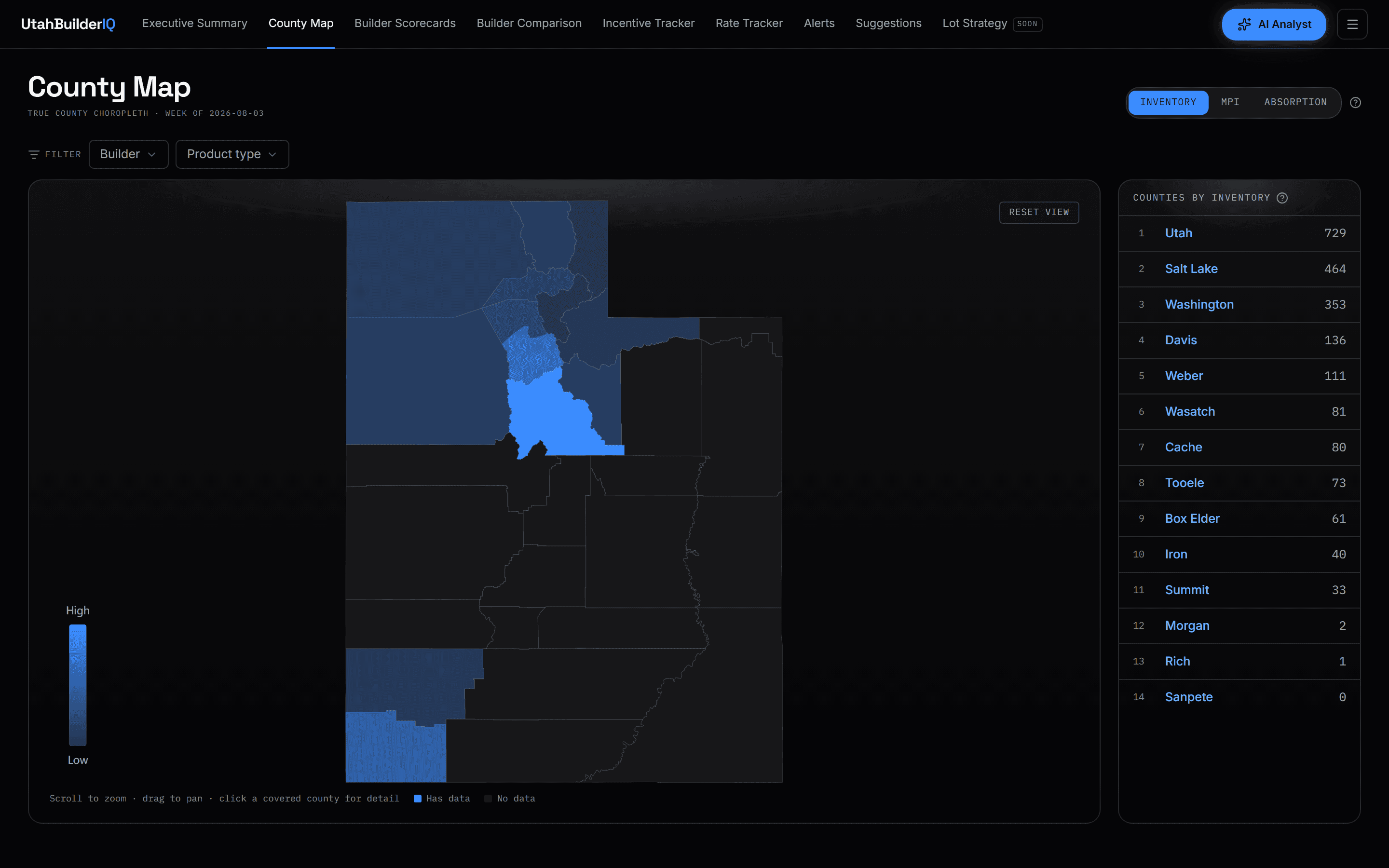1389x868 pixels.
Task: Open Salt Lake county link
Action: tap(1191, 269)
